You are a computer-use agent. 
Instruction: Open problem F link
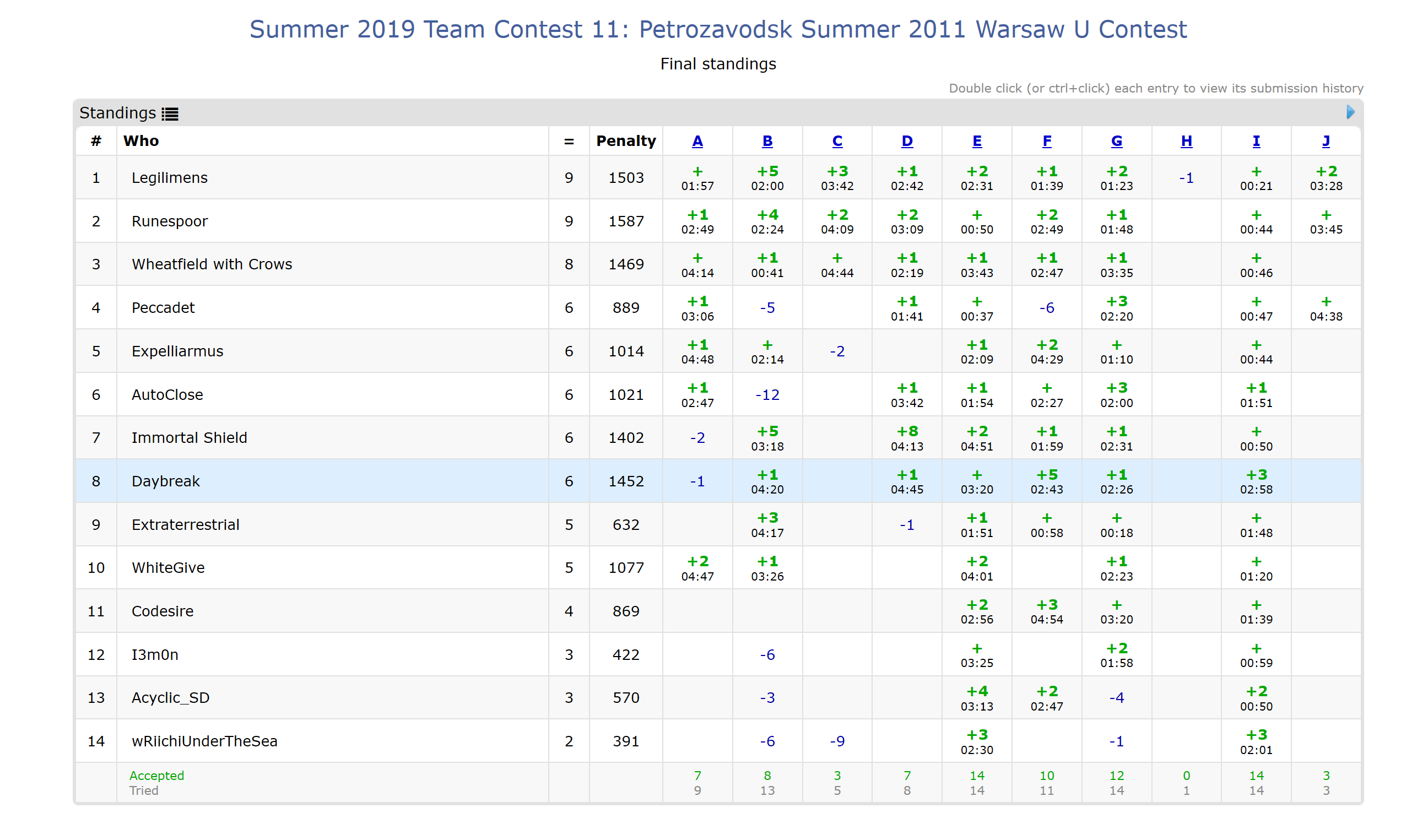tap(1047, 141)
